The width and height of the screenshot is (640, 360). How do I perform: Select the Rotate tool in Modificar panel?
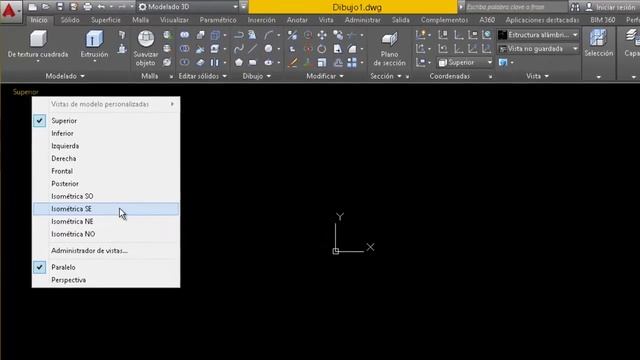(322, 49)
